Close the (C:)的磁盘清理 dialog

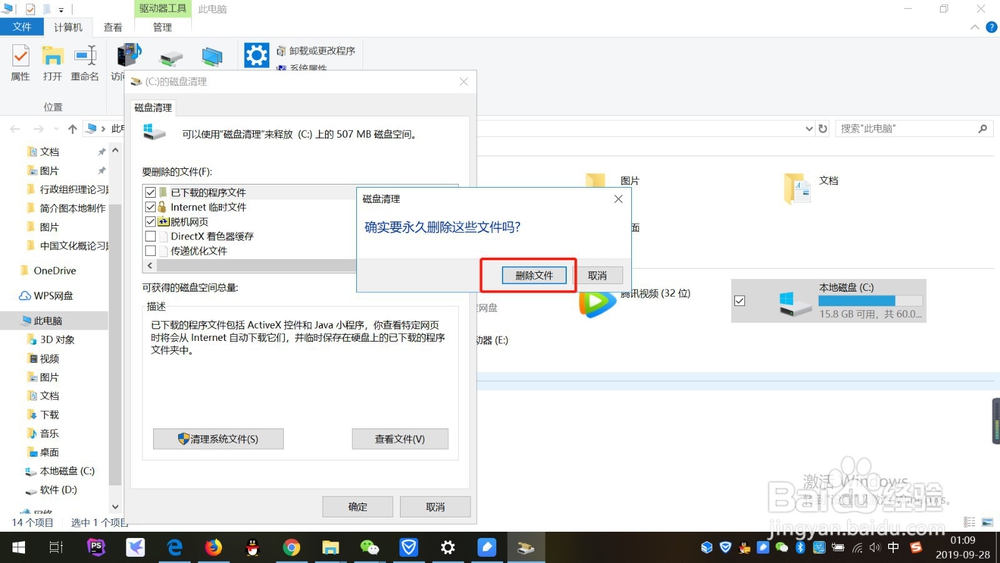(464, 82)
